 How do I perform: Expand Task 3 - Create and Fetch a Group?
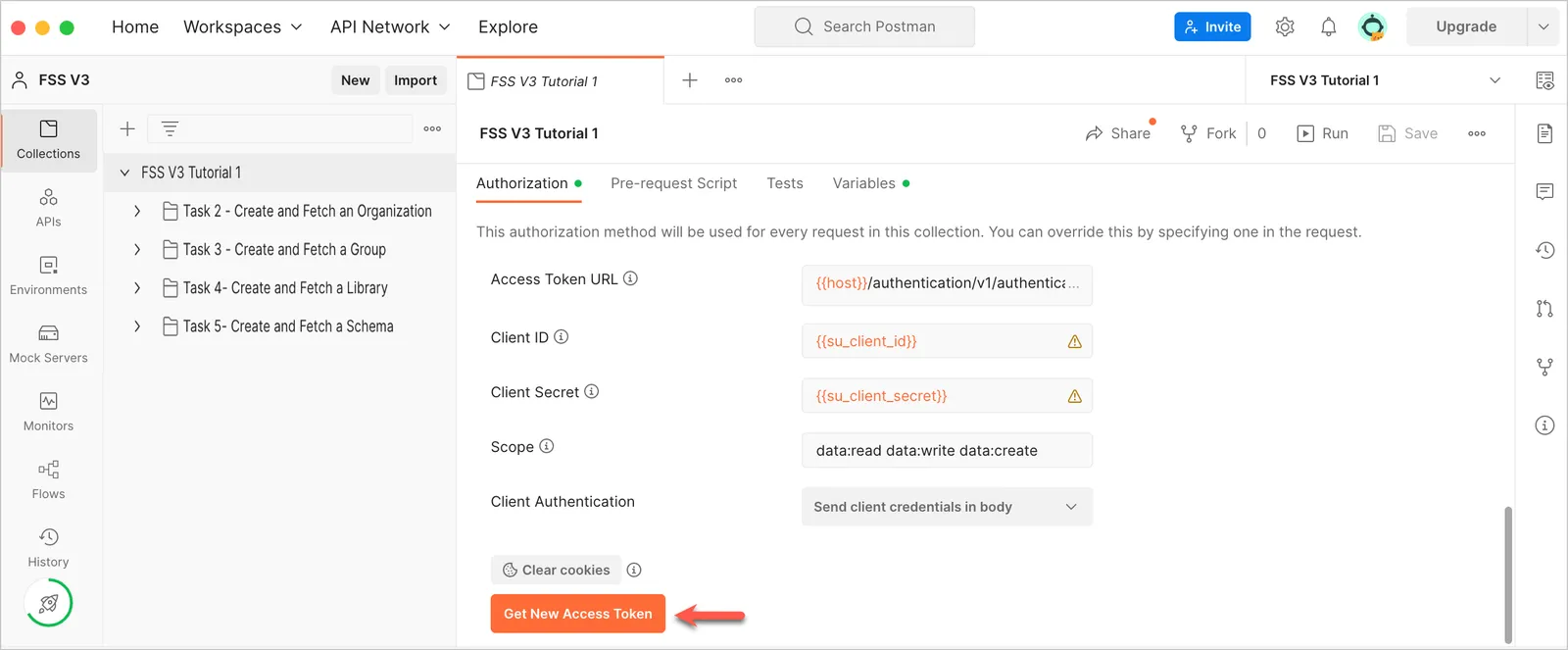pyautogui.click(x=136, y=249)
